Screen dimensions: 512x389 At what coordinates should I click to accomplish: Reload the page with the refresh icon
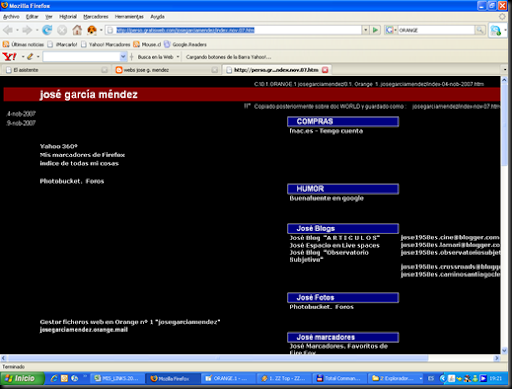click(47, 30)
